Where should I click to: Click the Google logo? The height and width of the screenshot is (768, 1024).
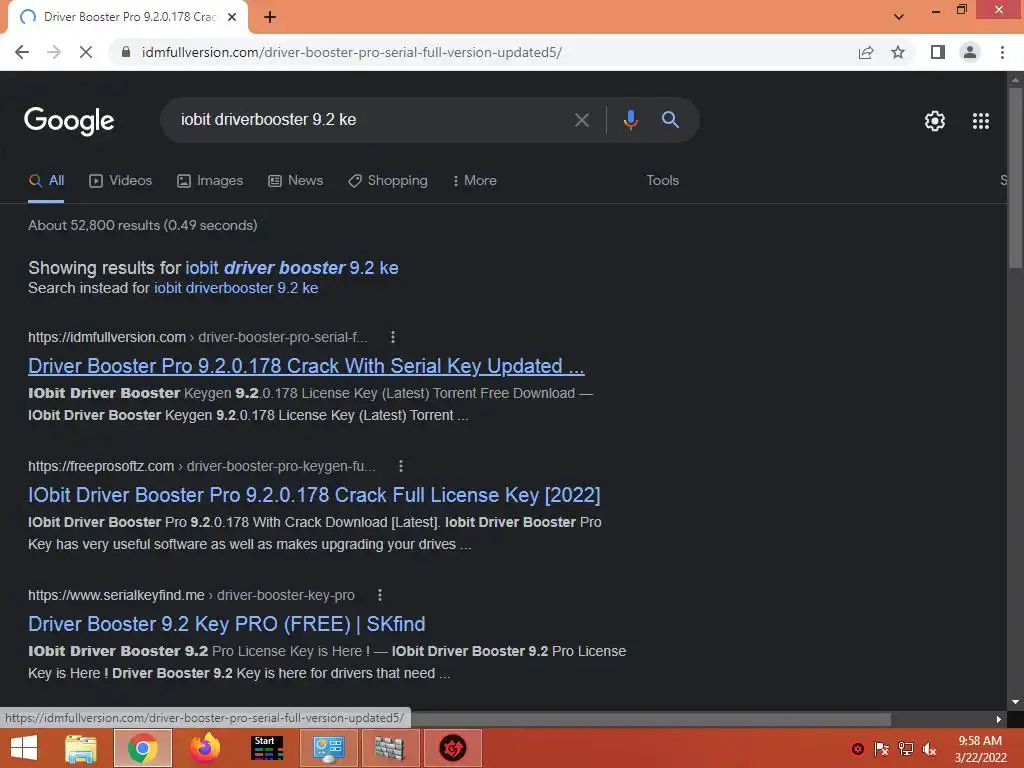pyautogui.click(x=69, y=121)
